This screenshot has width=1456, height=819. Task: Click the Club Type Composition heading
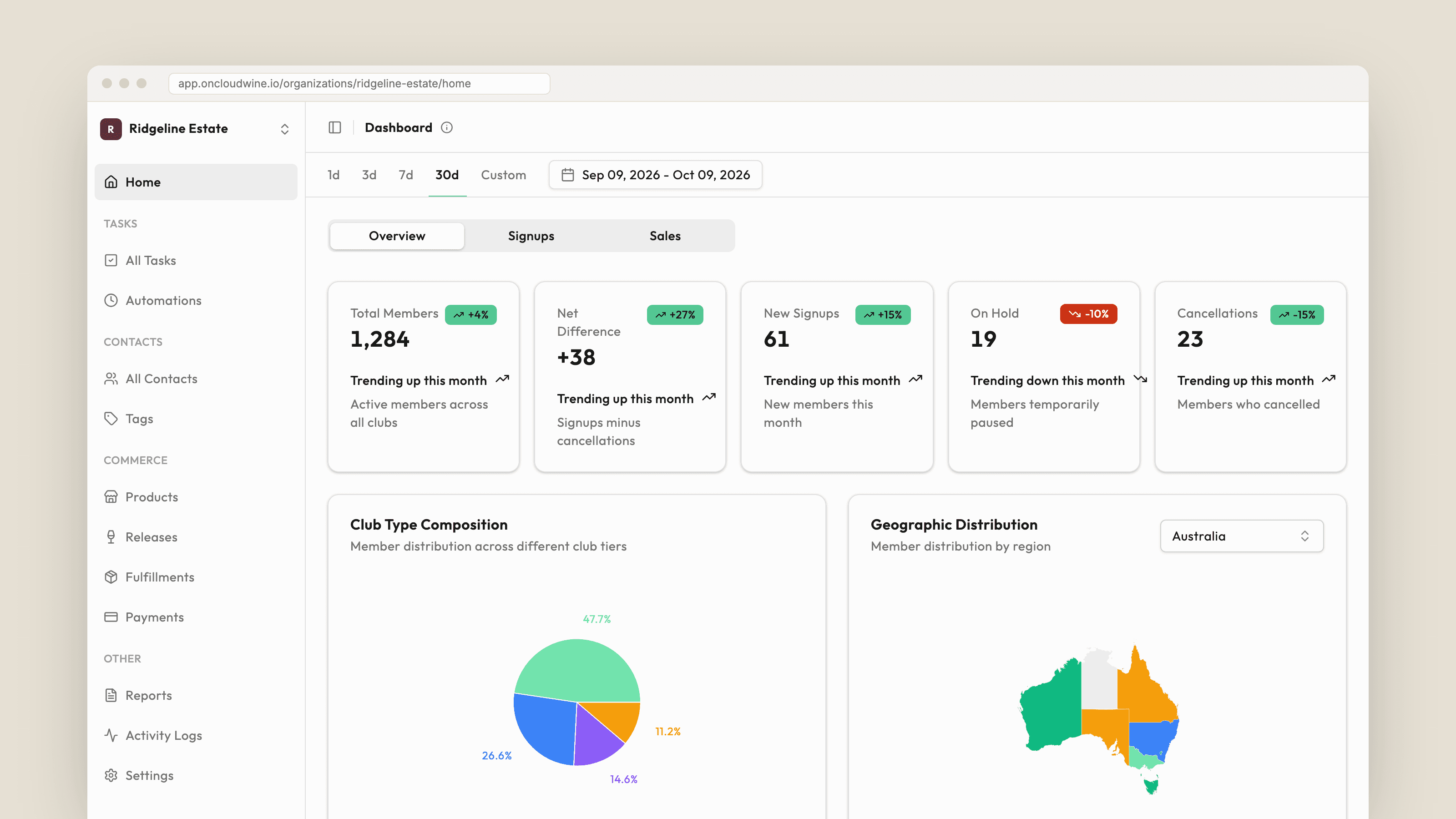pyautogui.click(x=429, y=525)
